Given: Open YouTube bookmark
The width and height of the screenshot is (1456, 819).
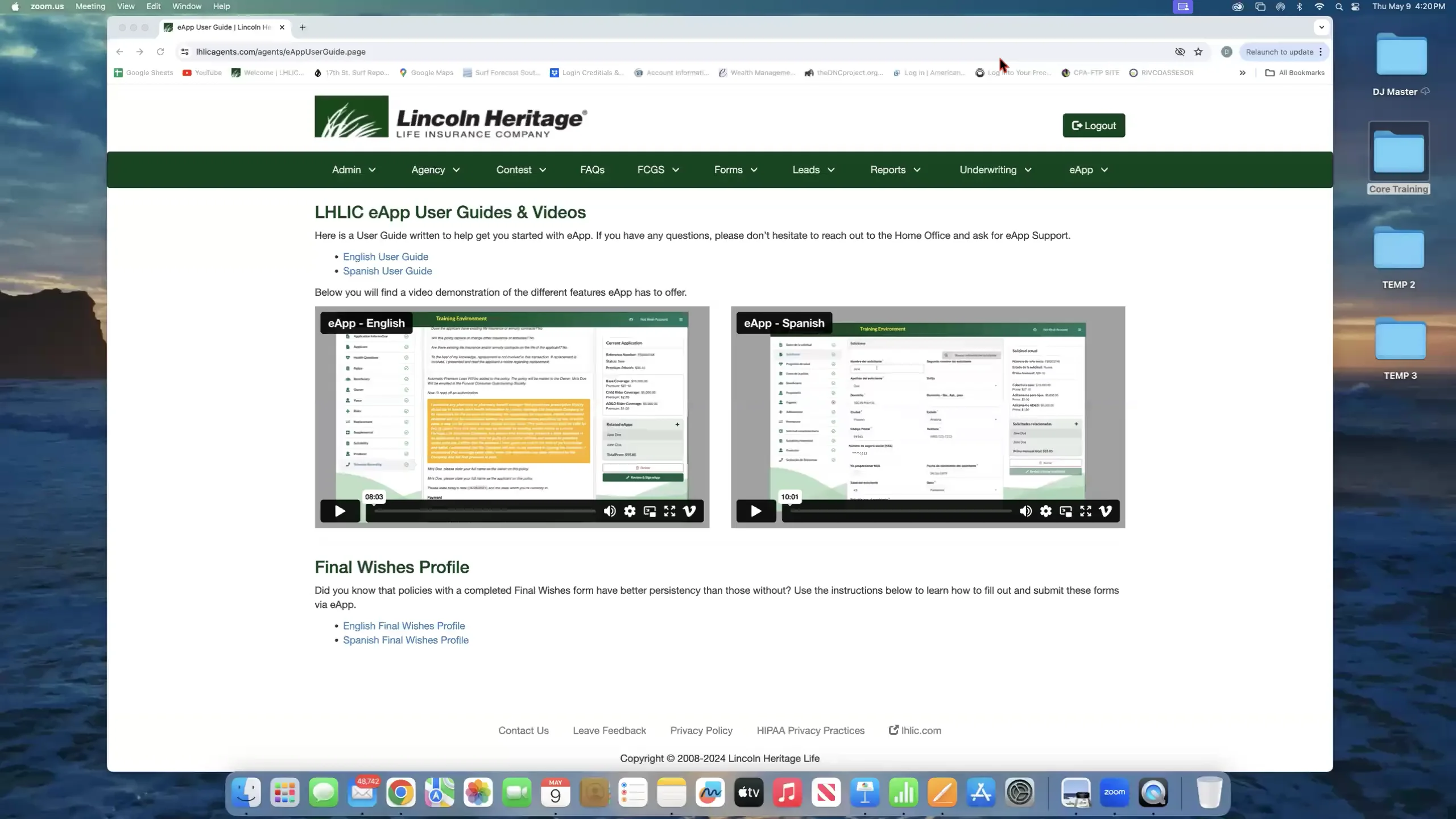Looking at the screenshot, I should [202, 73].
